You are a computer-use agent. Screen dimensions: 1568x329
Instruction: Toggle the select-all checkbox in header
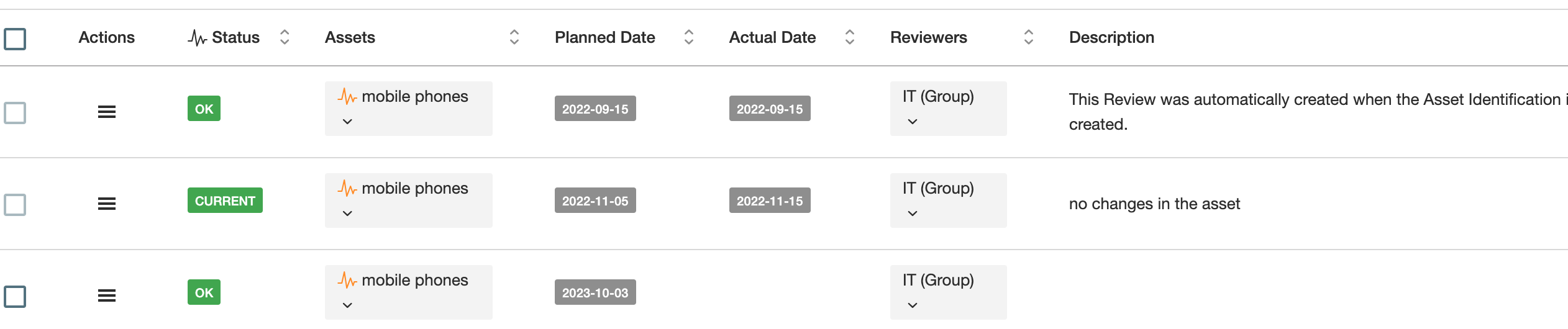point(15,38)
